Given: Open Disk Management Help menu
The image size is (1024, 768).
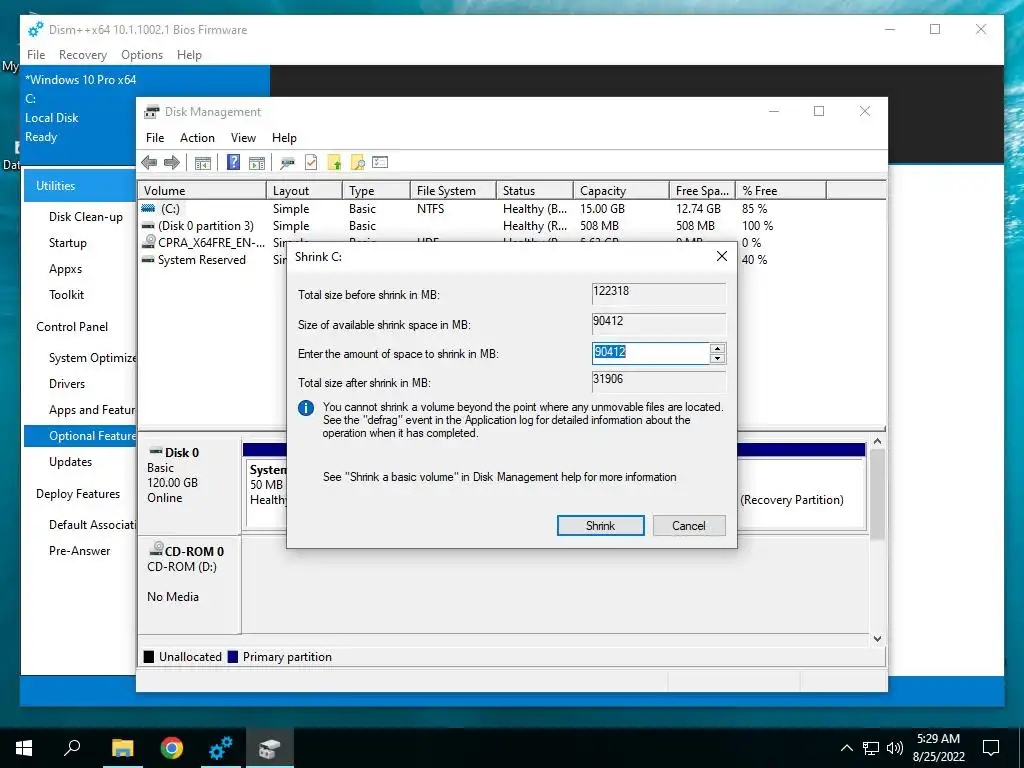Looking at the screenshot, I should [284, 138].
